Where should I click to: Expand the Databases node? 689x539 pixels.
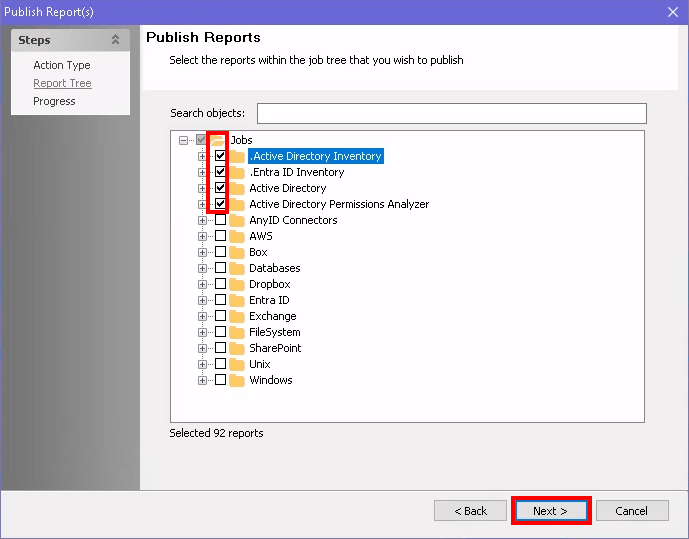(x=202, y=268)
